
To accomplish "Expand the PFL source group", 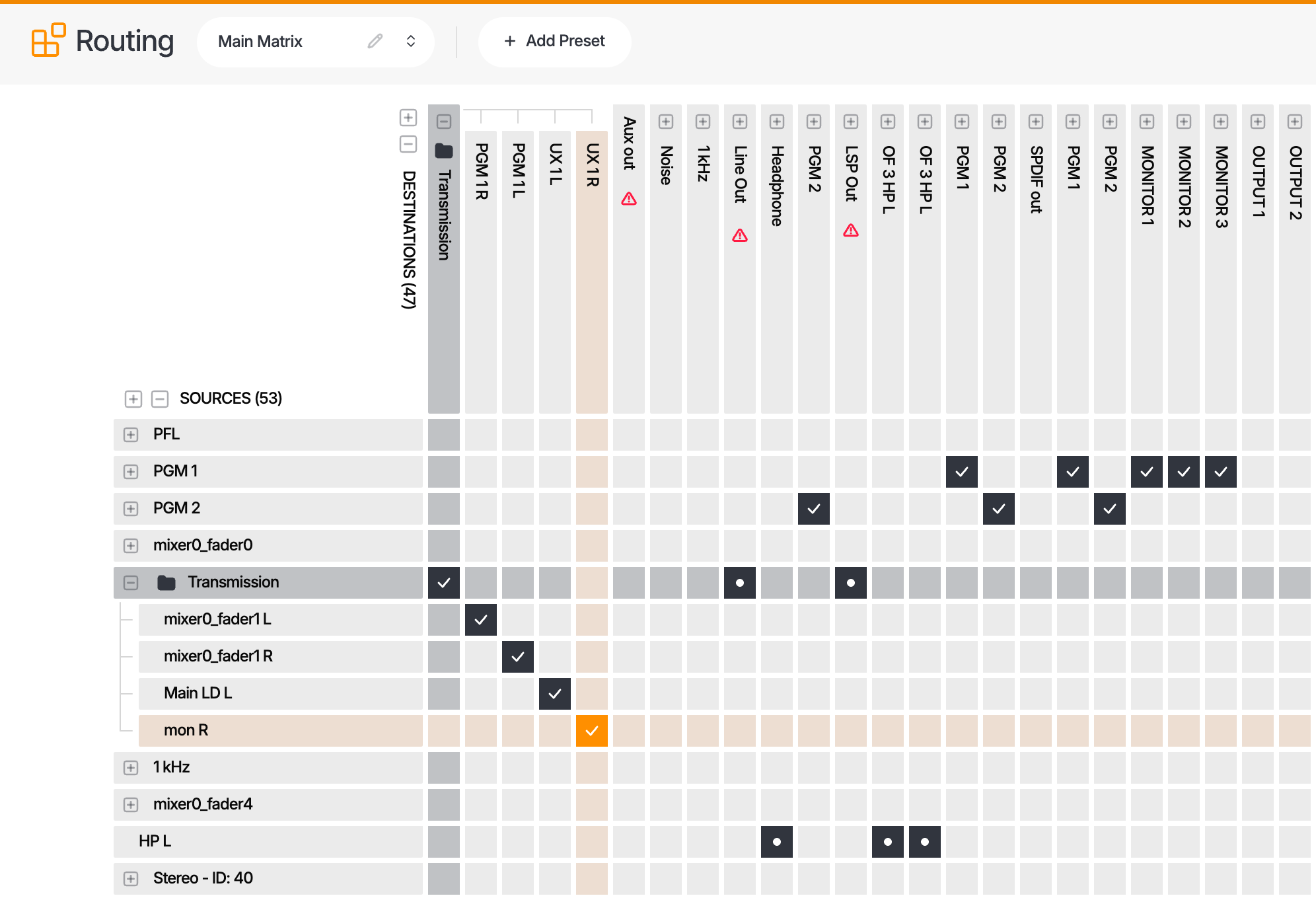I will tap(131, 434).
